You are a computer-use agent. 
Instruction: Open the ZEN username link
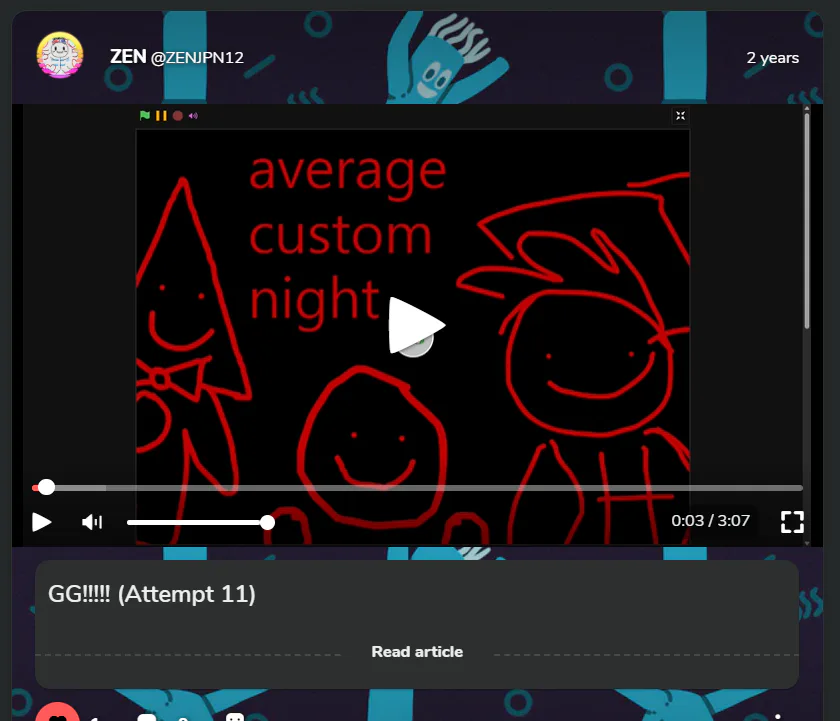pos(128,56)
